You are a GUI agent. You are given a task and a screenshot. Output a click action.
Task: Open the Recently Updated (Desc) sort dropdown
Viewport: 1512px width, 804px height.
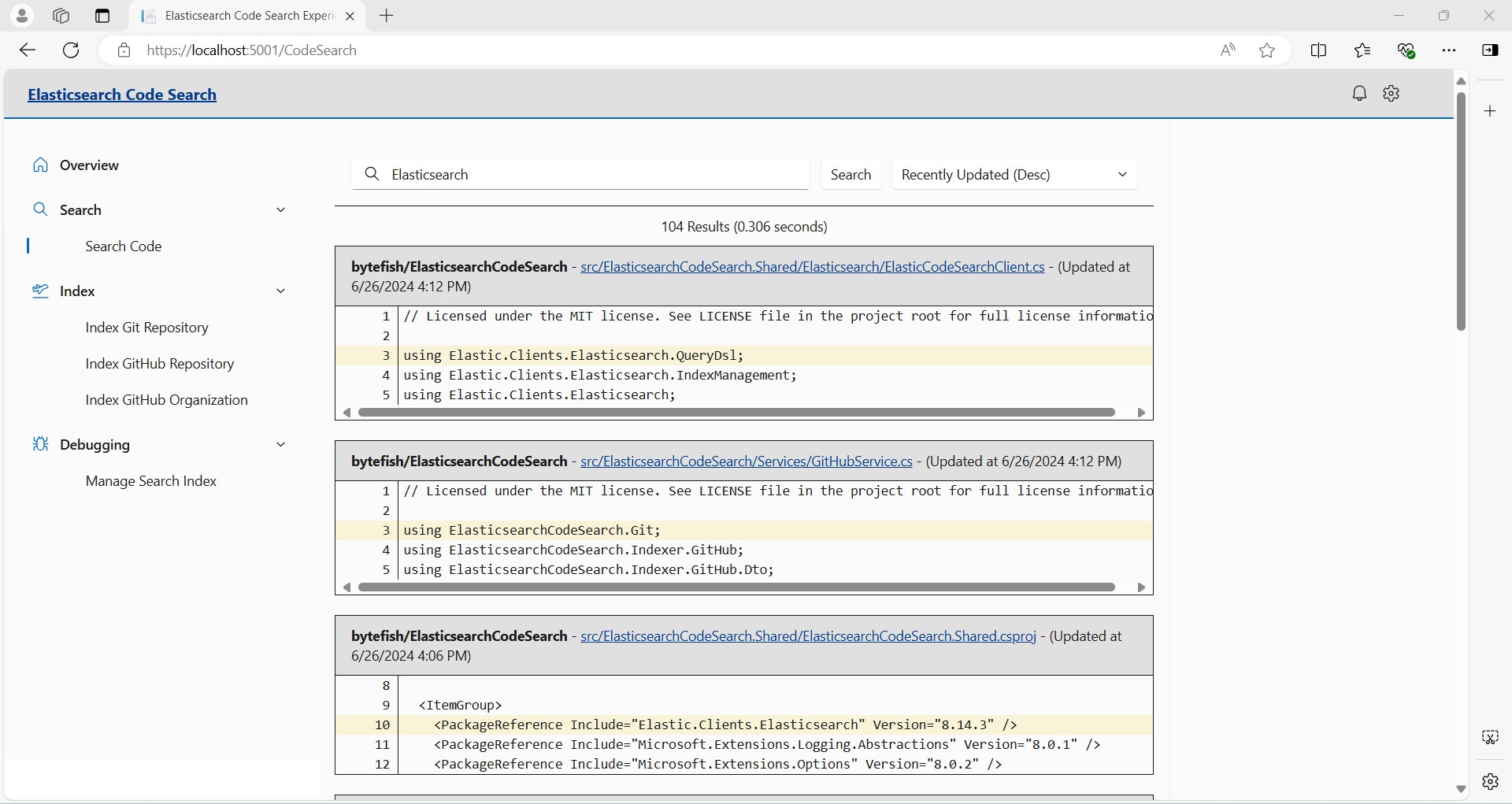click(x=1014, y=174)
